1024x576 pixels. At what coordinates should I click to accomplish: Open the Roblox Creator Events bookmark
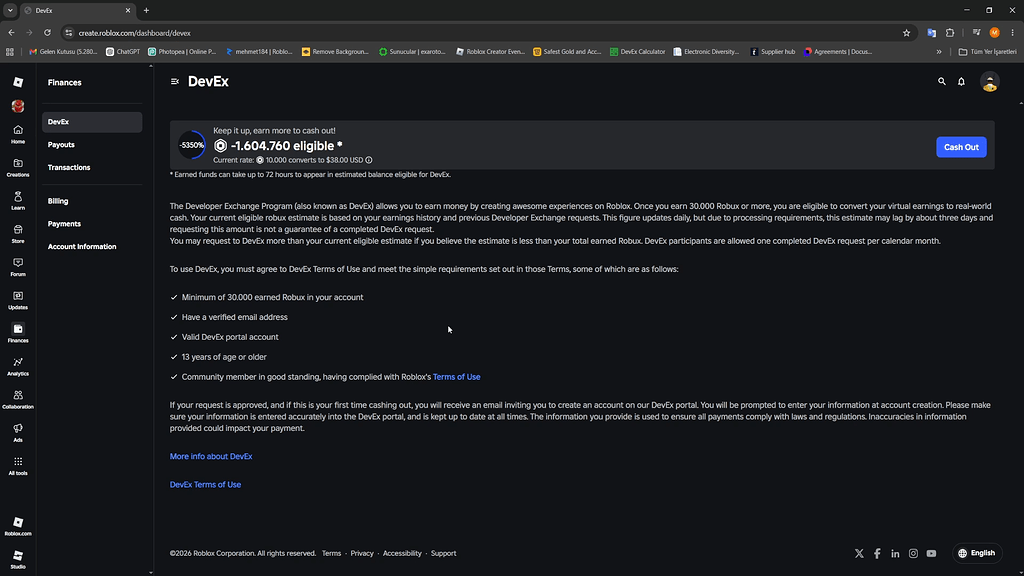(x=490, y=52)
